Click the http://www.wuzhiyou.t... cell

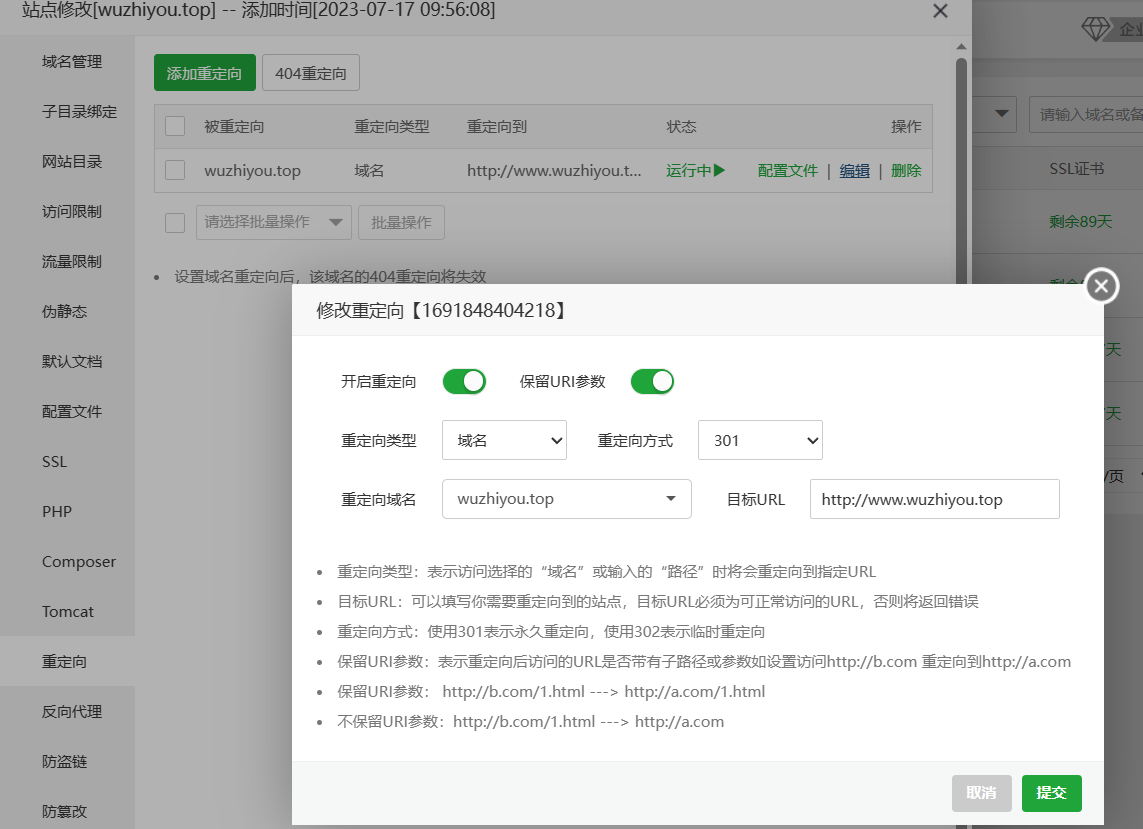[554, 171]
